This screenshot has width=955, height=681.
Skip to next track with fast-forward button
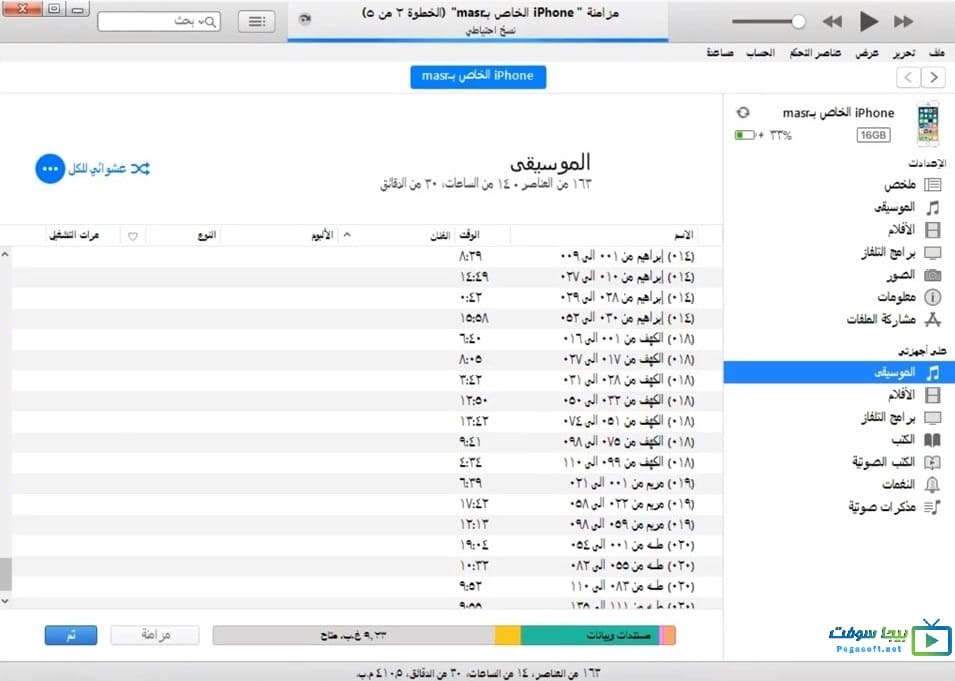click(903, 22)
